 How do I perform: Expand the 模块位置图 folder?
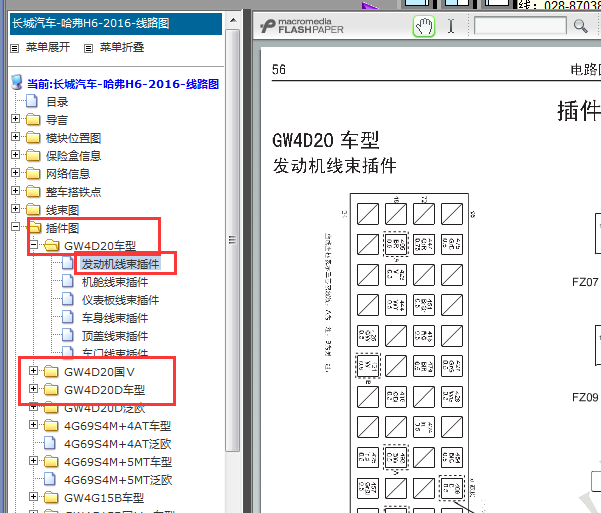15,136
